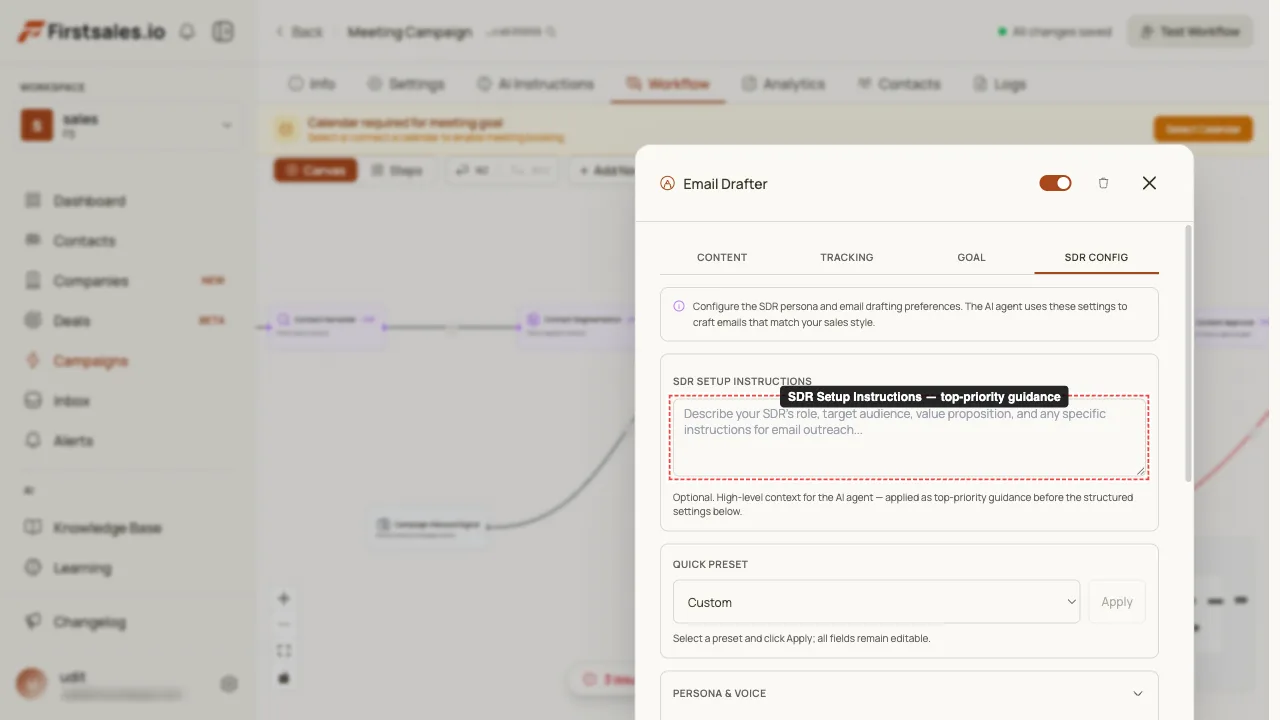Open Dashboard from the sidebar icon

(x=33, y=201)
